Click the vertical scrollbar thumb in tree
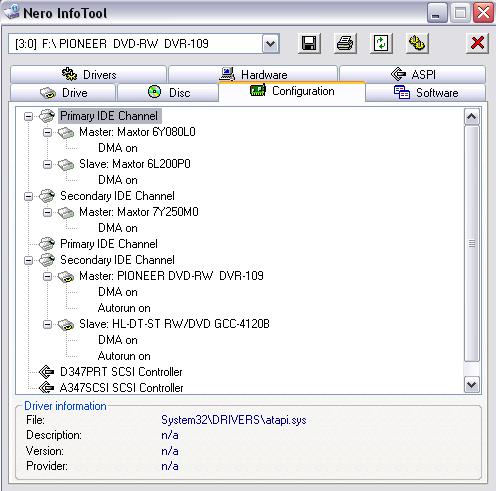Screen dimensions: 496x491 click(x=472, y=243)
